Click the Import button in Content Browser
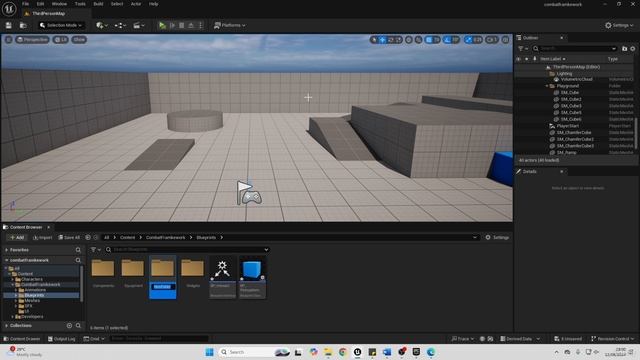This screenshot has width=640, height=360. click(x=42, y=238)
